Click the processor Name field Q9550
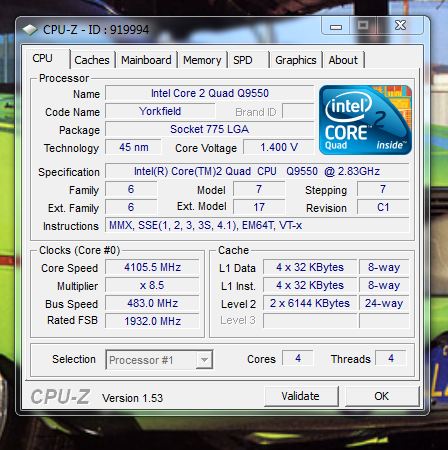 coord(210,93)
